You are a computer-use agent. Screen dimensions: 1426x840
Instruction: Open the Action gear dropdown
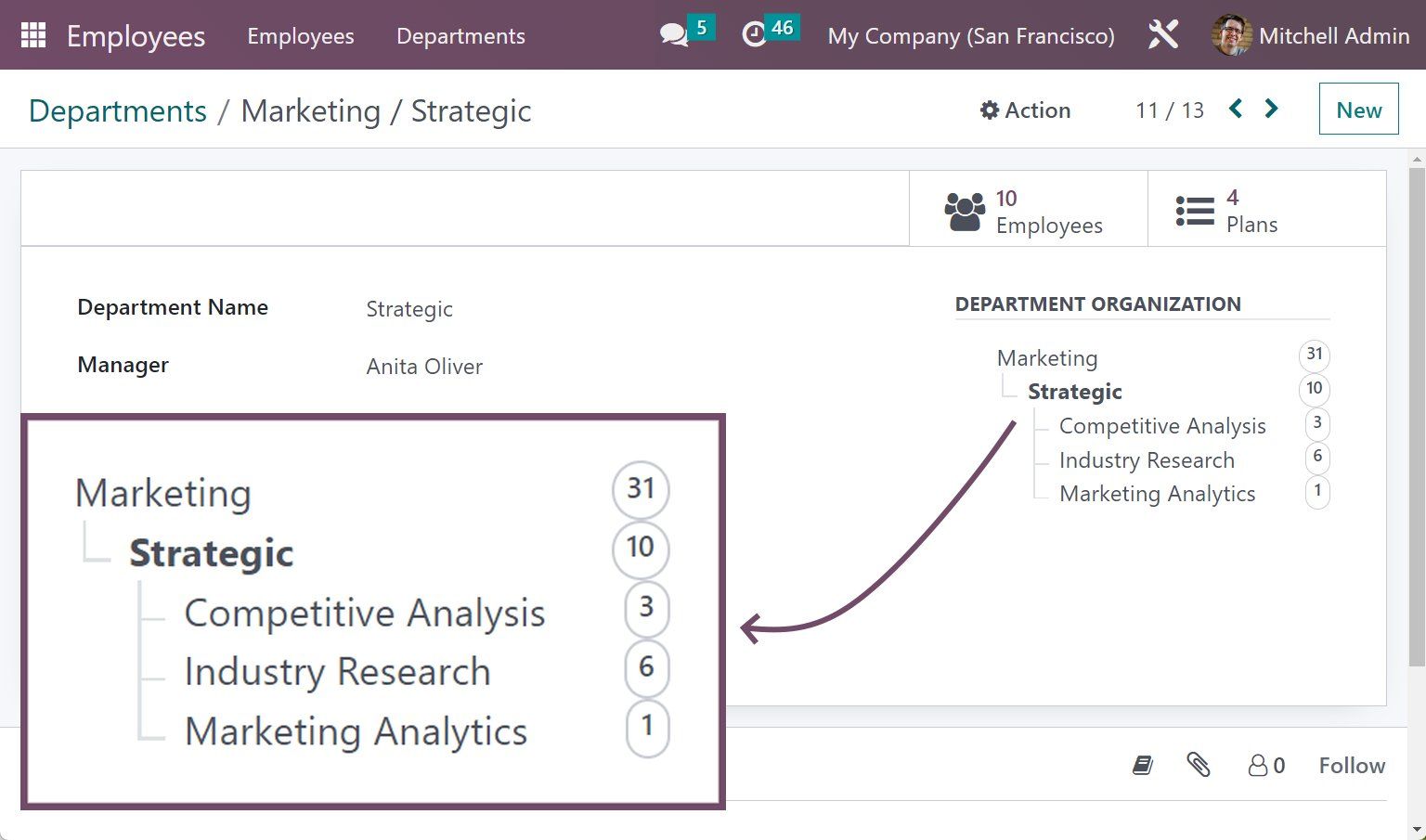(x=1025, y=110)
